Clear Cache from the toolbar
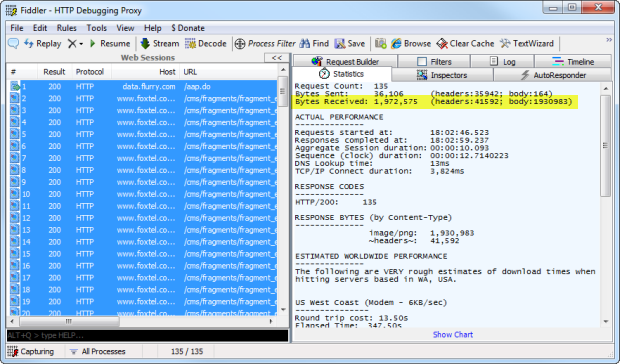620x364 pixels. 465,43
